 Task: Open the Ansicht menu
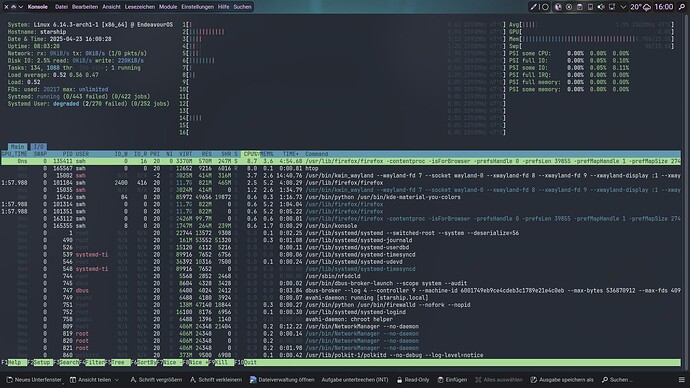[111, 7]
